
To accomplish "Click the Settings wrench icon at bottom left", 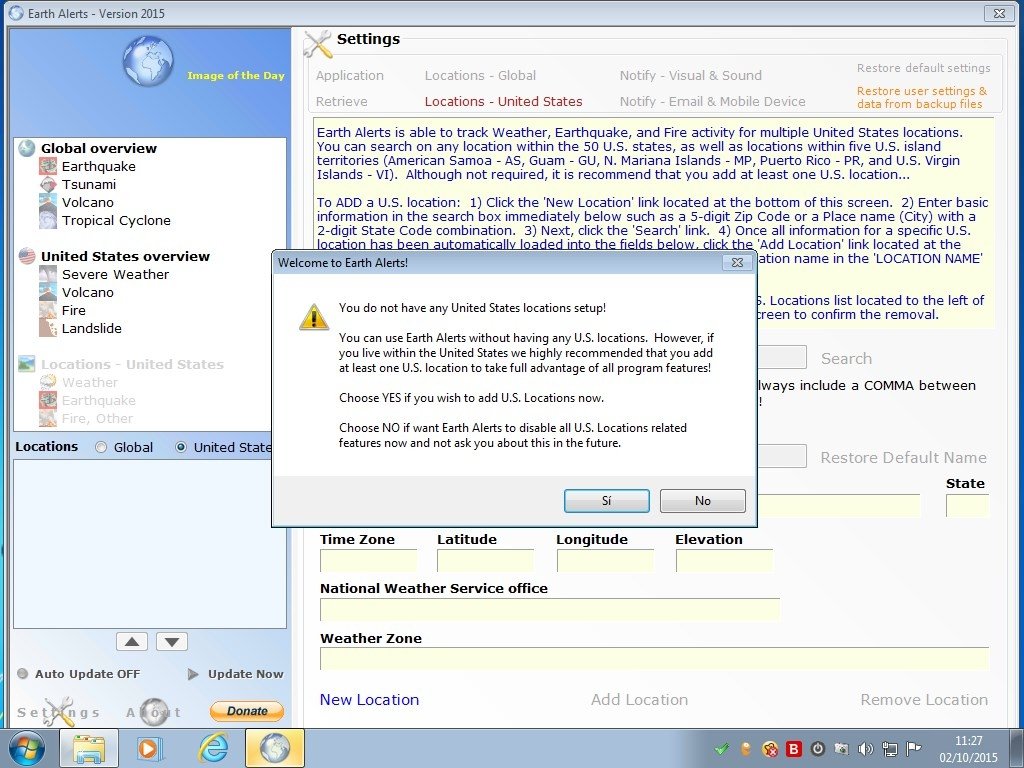I will tap(59, 712).
